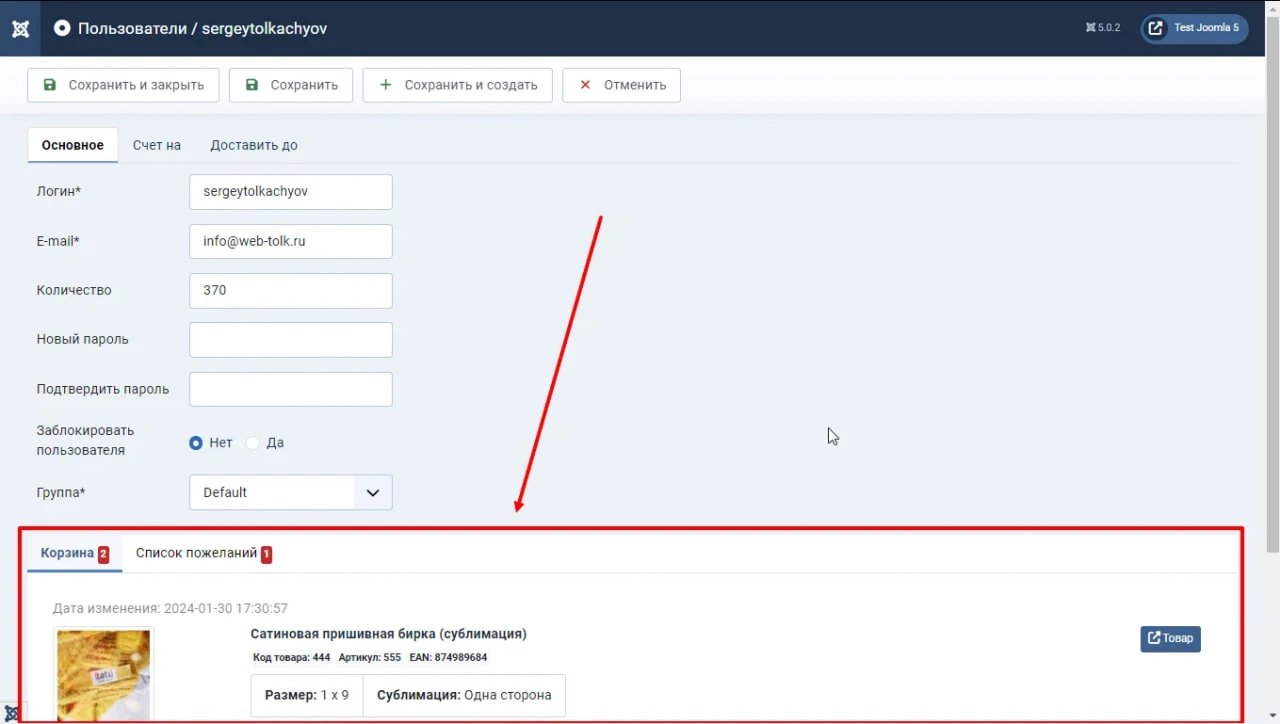Click the Joomla version 5.0.2 indicator
Screen dimensions: 1280x724
click(1103, 28)
